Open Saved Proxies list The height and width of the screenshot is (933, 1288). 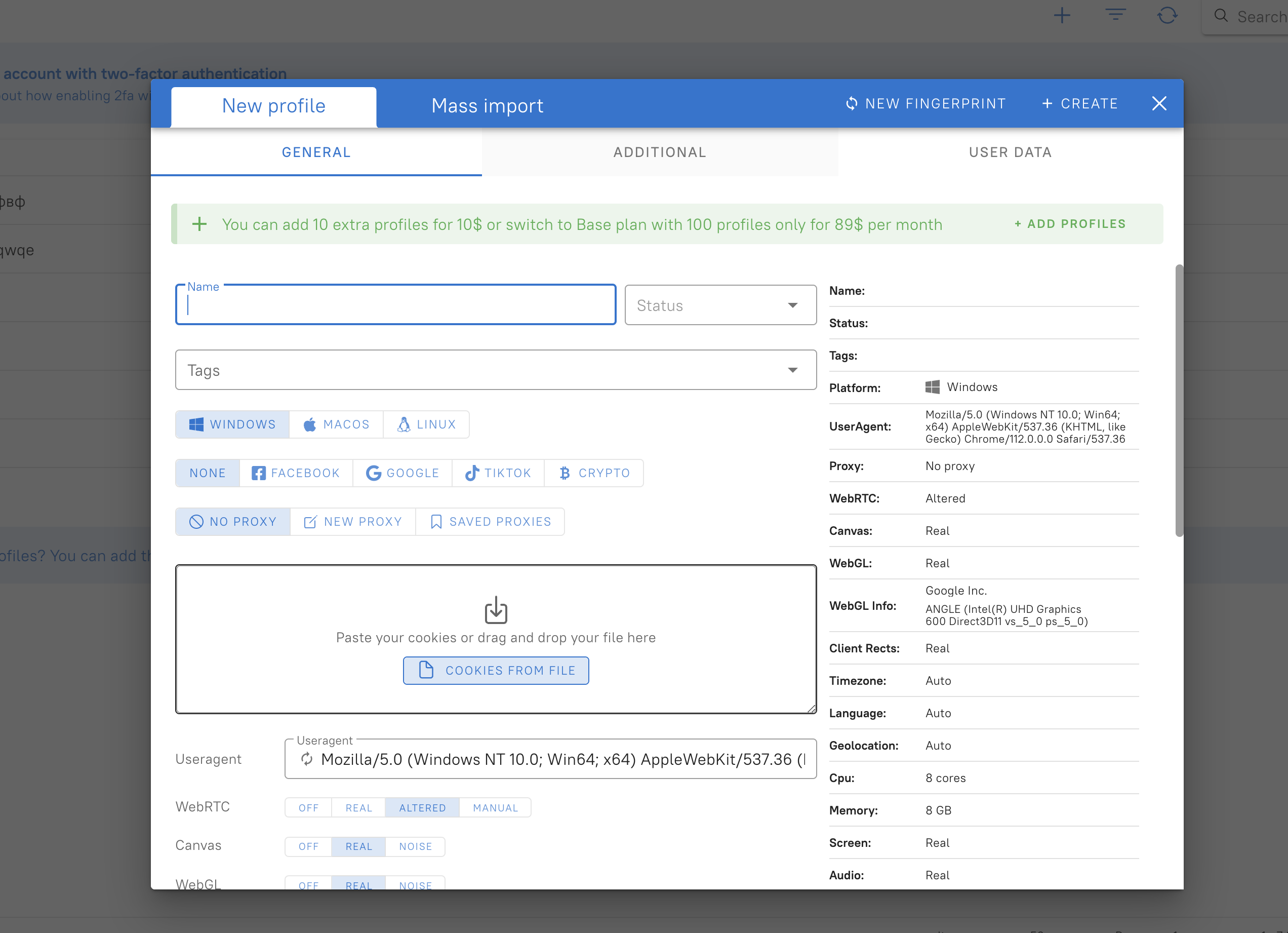coord(490,522)
